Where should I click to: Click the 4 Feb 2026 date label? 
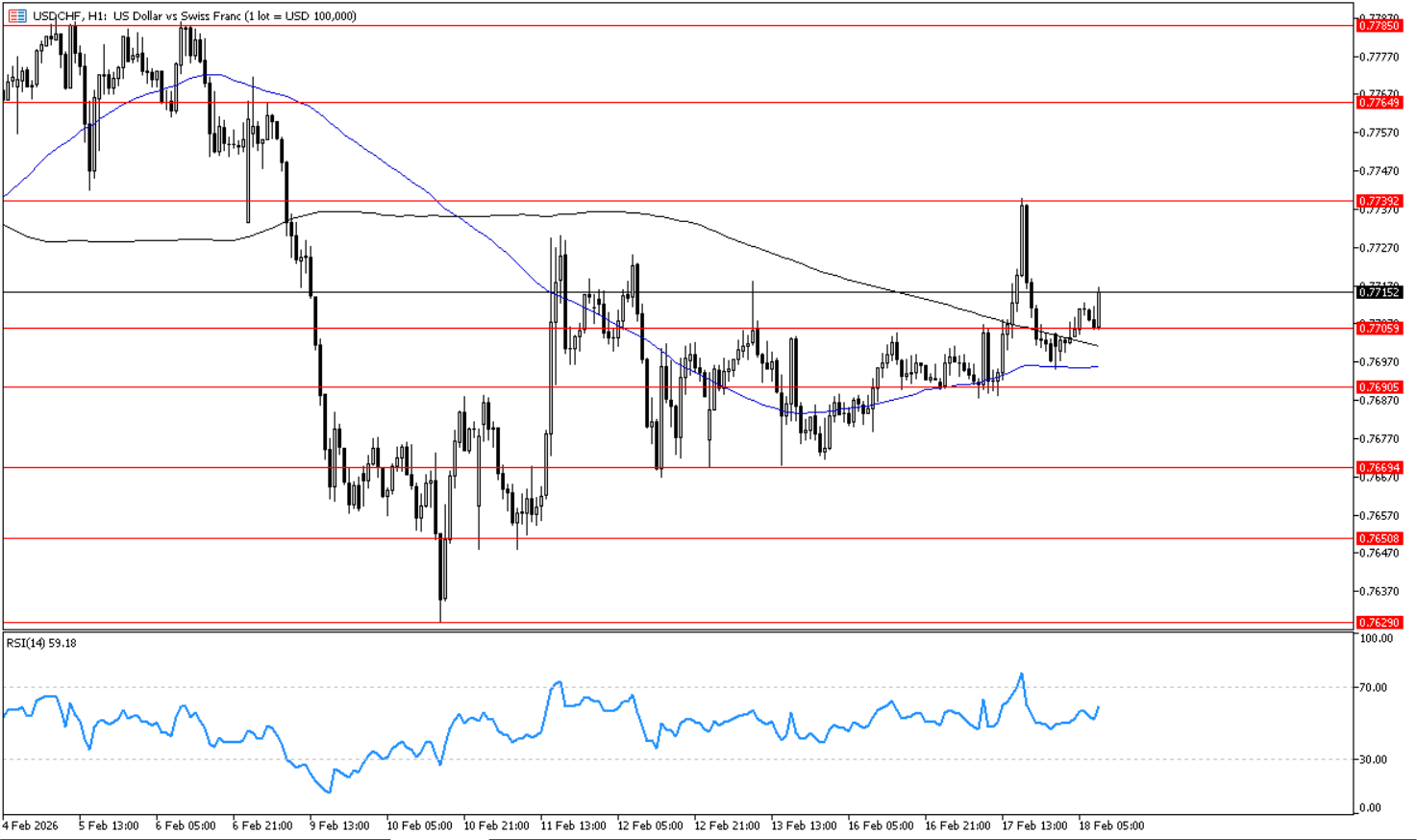tap(31, 826)
